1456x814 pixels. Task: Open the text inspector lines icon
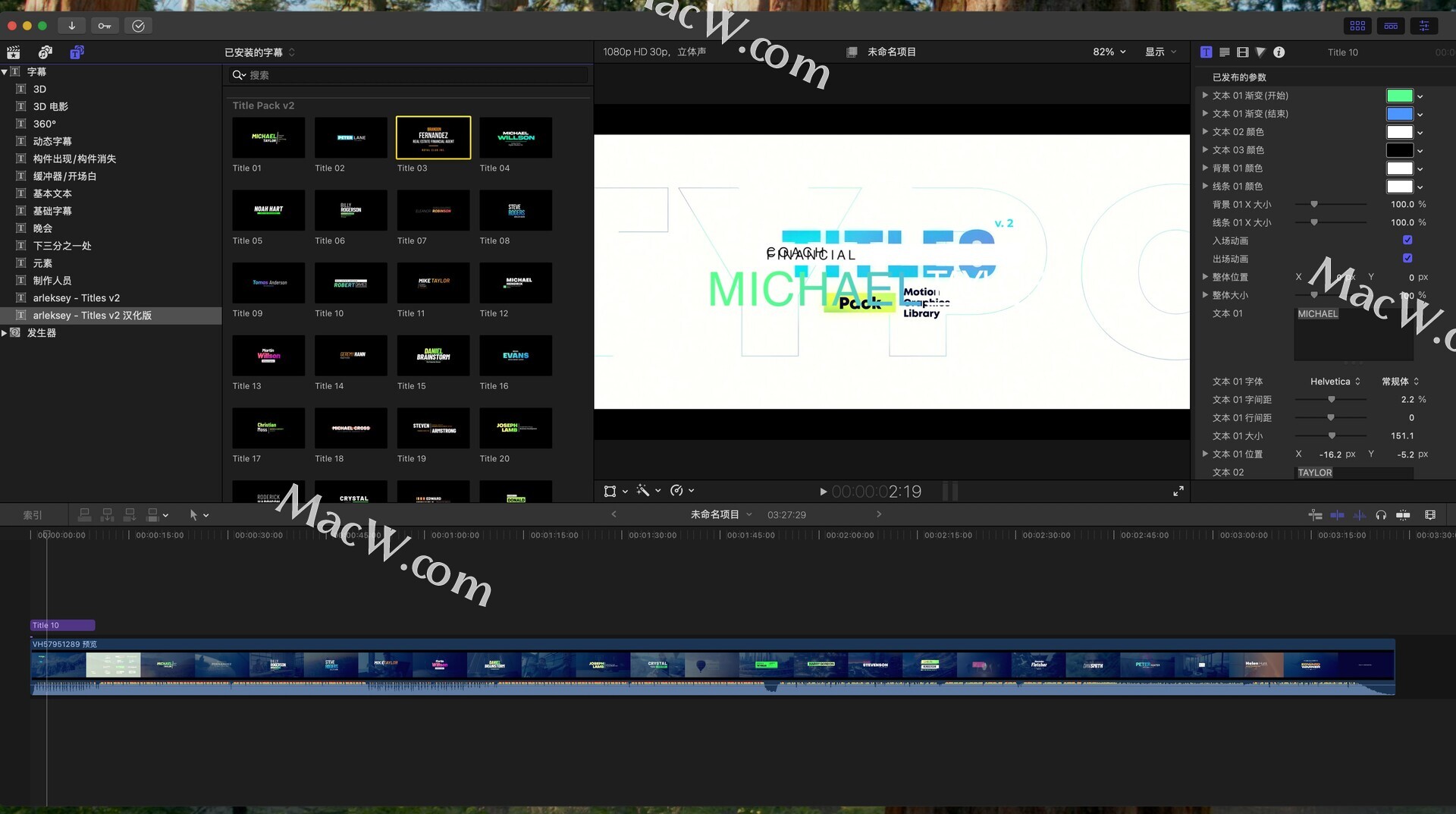[x=1224, y=52]
